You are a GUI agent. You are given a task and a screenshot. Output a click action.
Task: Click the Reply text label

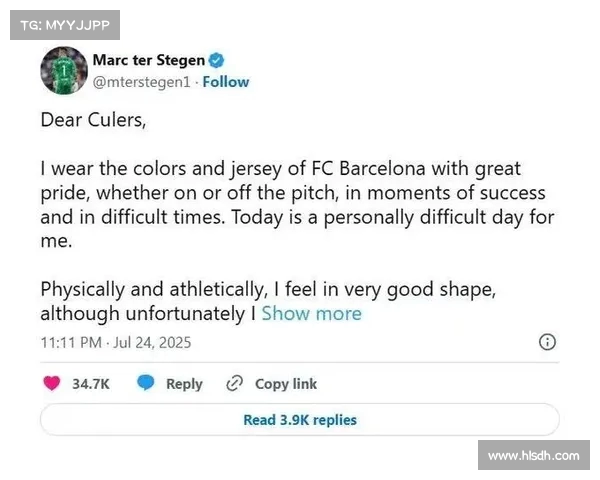tap(184, 384)
